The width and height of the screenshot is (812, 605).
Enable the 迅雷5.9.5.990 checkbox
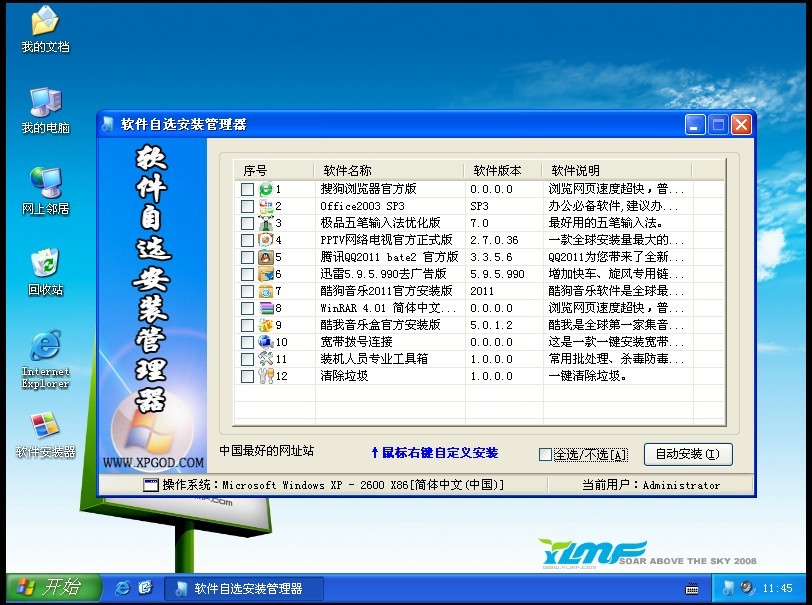coord(248,275)
